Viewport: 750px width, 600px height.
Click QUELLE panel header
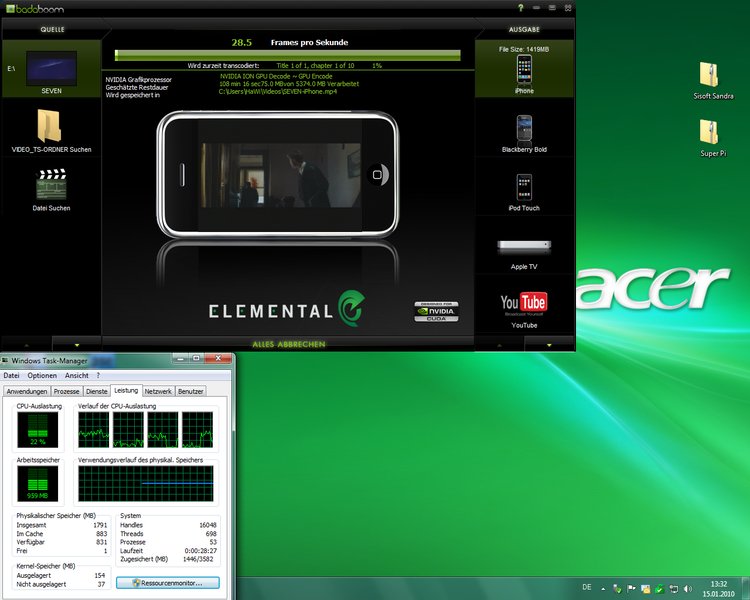click(x=52, y=29)
